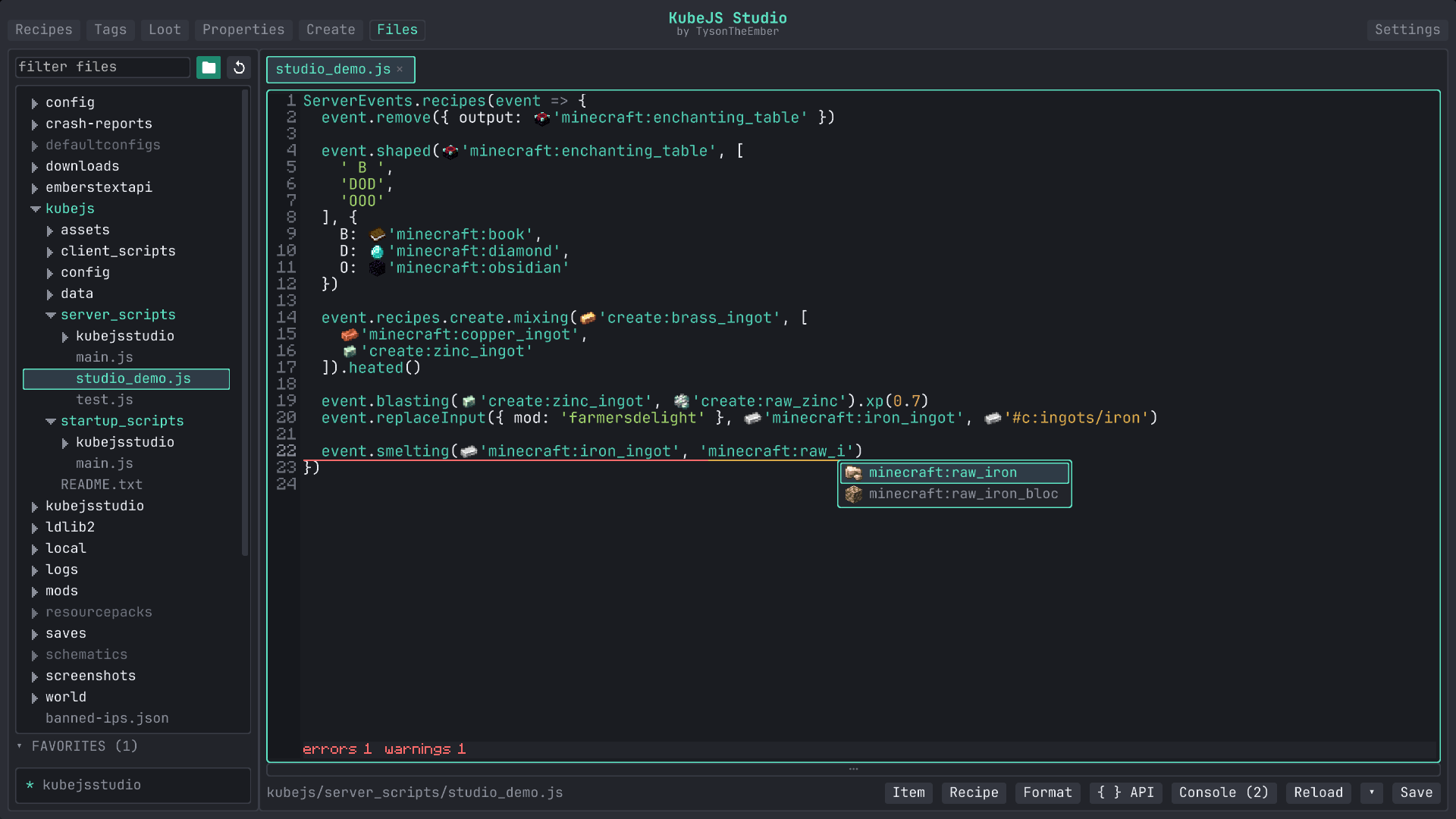Focus the filter files input
The image size is (1456, 819).
click(x=102, y=67)
